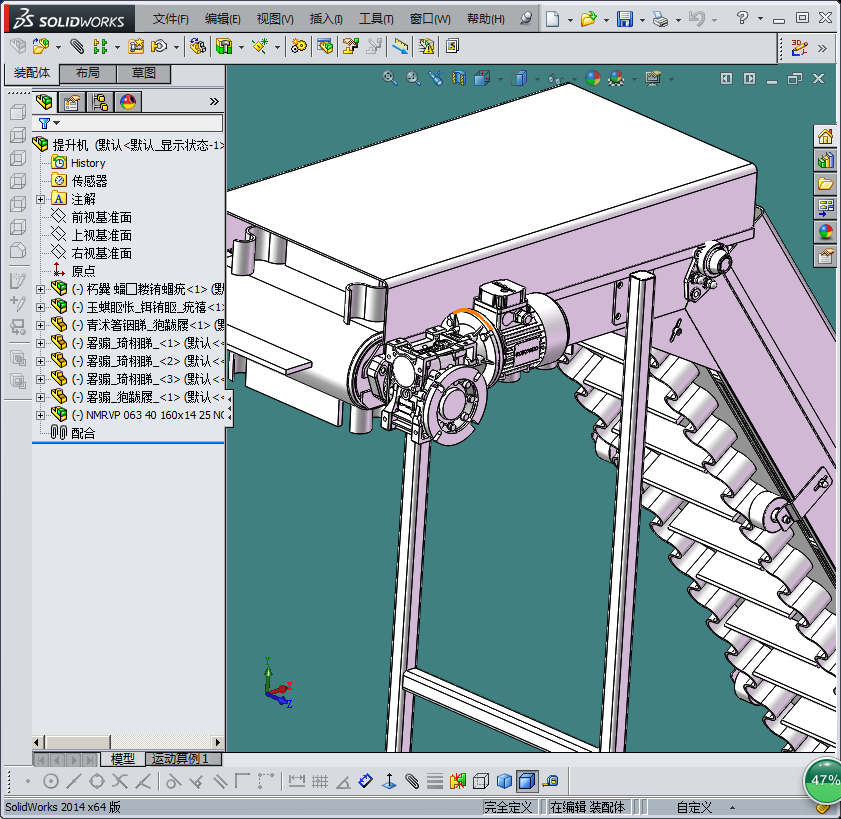Open the 工具(T) menu

[x=376, y=19]
